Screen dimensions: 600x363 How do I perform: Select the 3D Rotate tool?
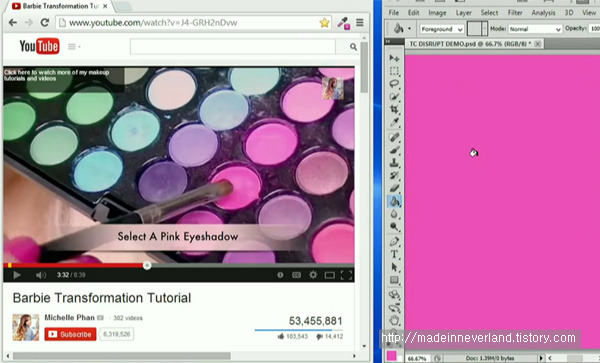coord(394,295)
